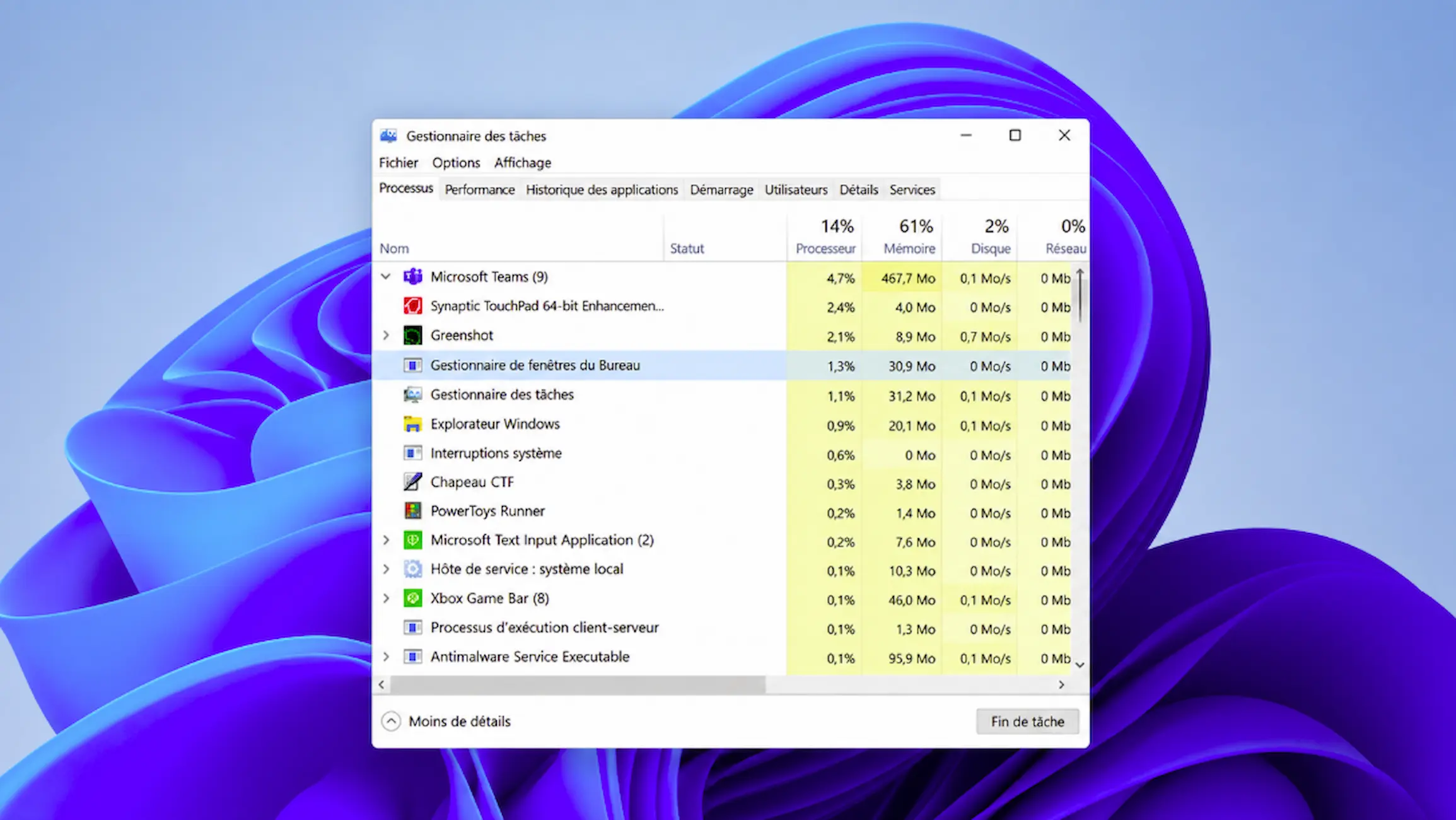Click the Hôte de service gear icon
Image resolution: width=1456 pixels, height=820 pixels.
tap(412, 569)
